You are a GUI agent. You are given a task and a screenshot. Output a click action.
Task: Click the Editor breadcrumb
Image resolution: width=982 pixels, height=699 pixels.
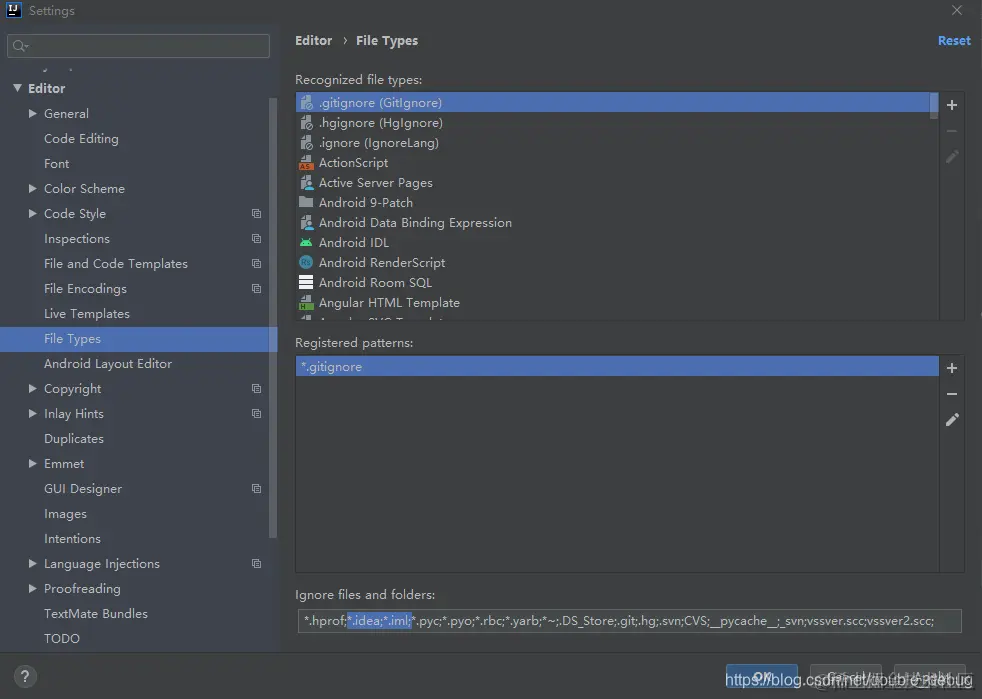click(x=313, y=41)
